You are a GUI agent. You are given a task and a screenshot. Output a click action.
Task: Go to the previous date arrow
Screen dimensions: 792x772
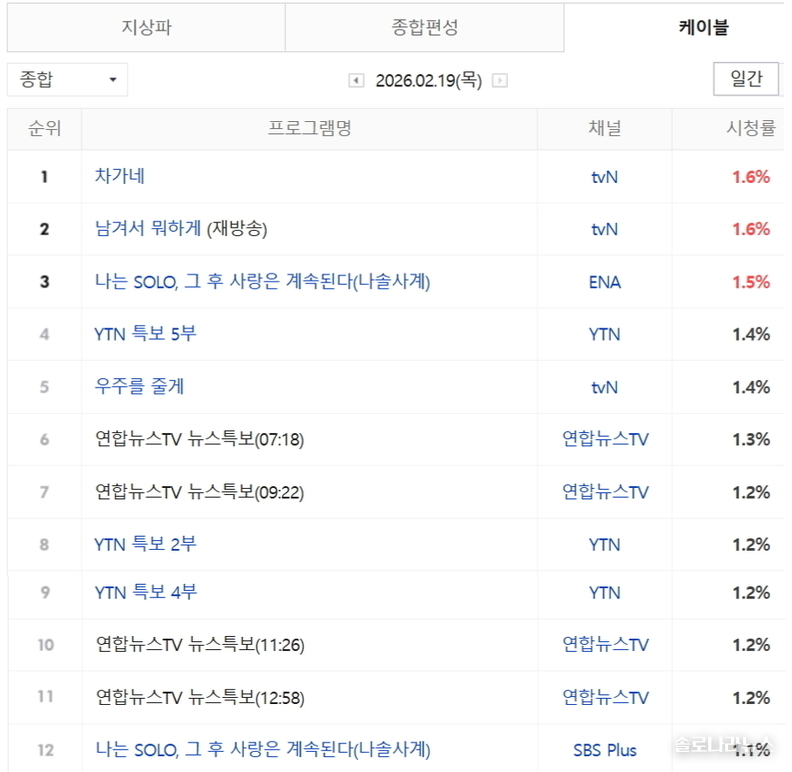click(356, 81)
